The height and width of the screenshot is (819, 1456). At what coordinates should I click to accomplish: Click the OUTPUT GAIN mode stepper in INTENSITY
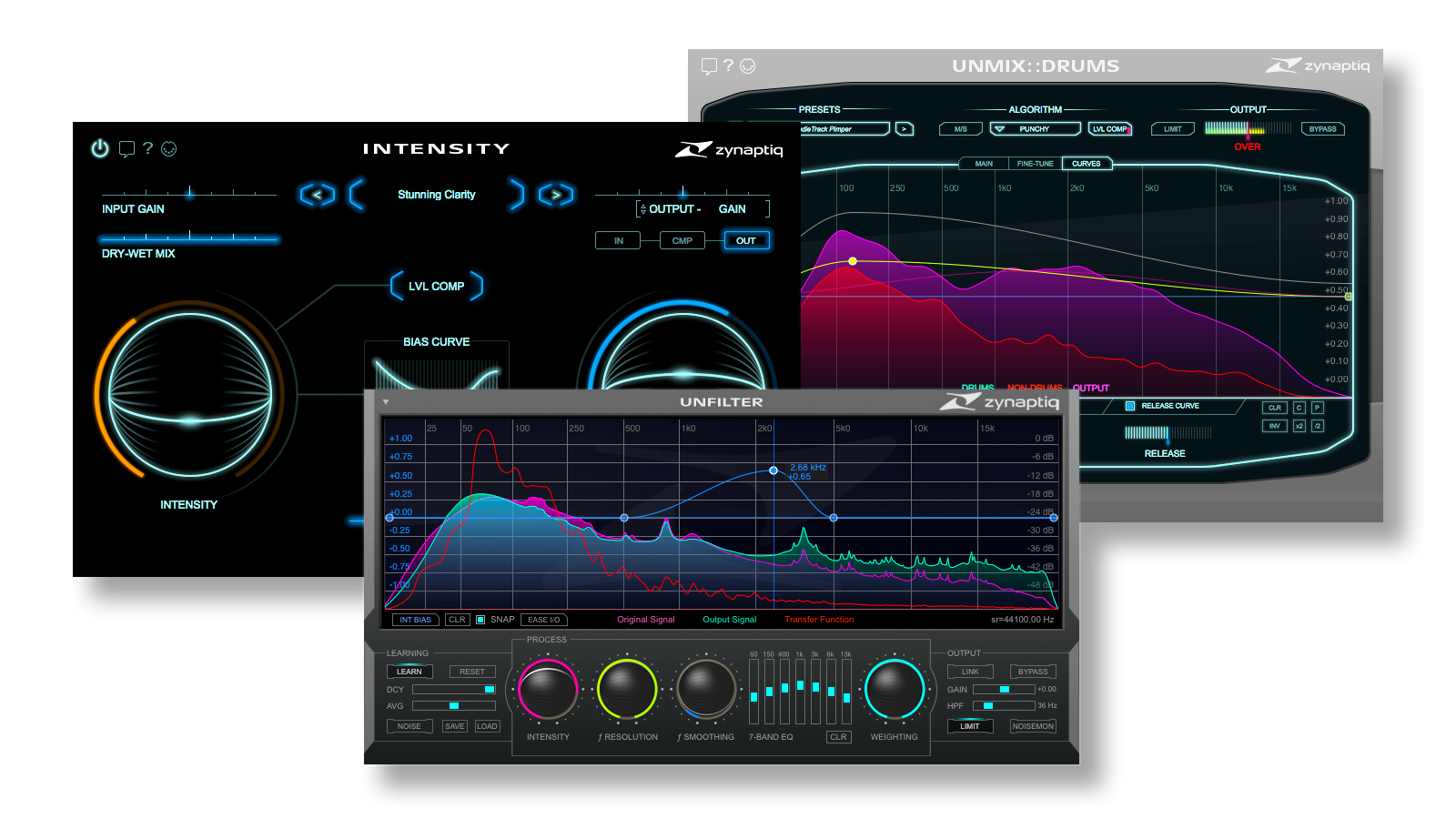point(643,209)
